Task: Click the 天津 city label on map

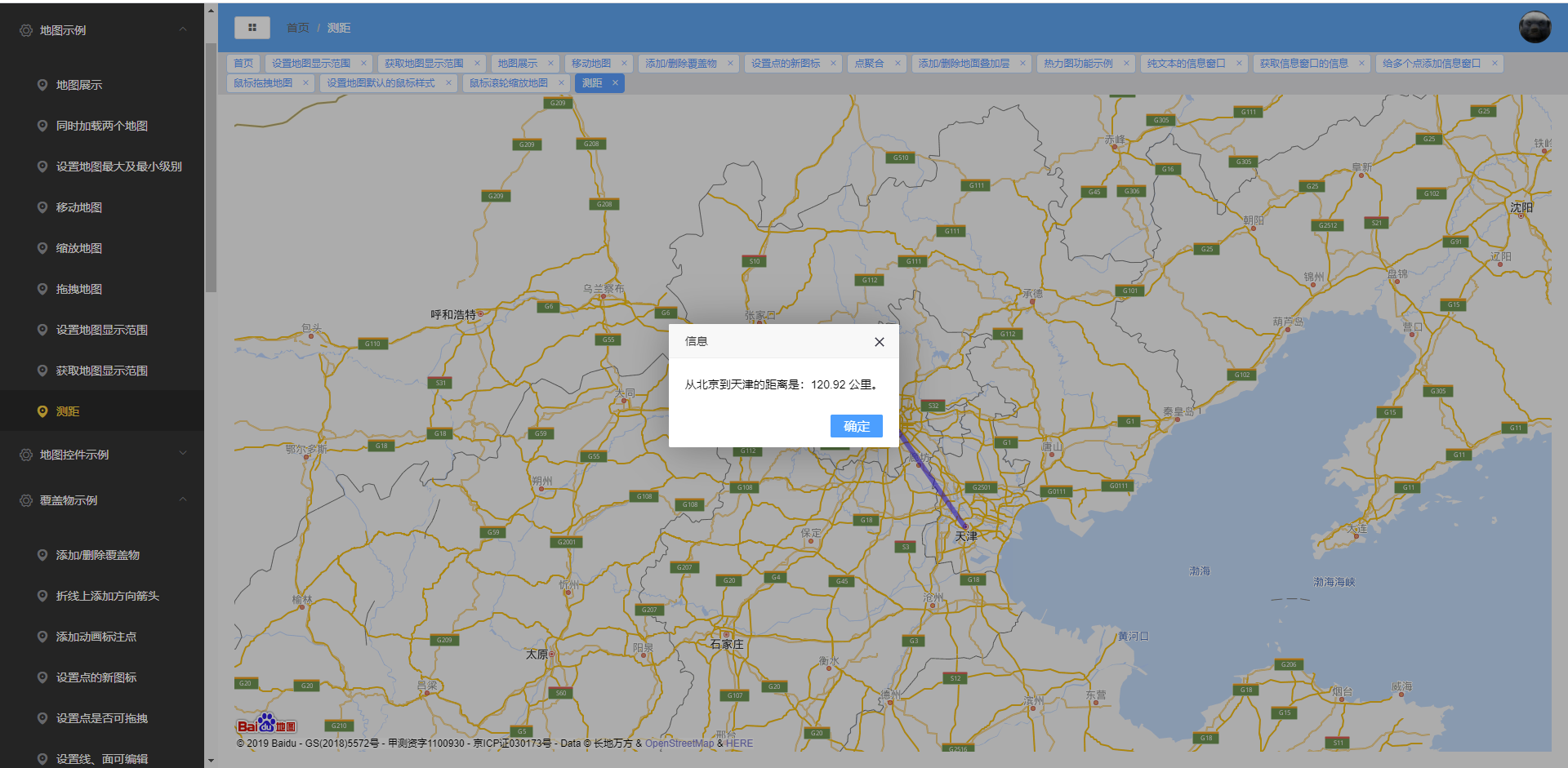Action: coord(966,536)
